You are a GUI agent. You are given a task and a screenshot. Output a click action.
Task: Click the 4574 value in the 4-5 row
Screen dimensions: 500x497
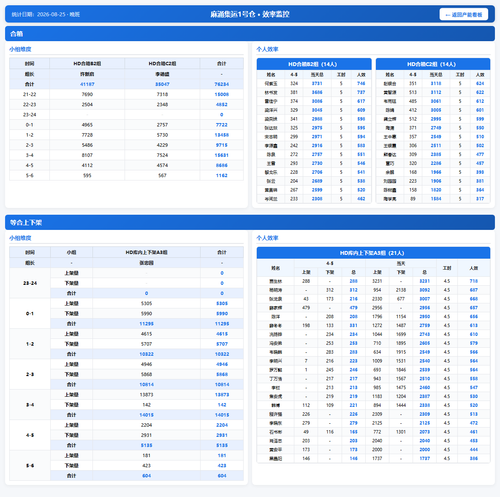click(x=162, y=165)
